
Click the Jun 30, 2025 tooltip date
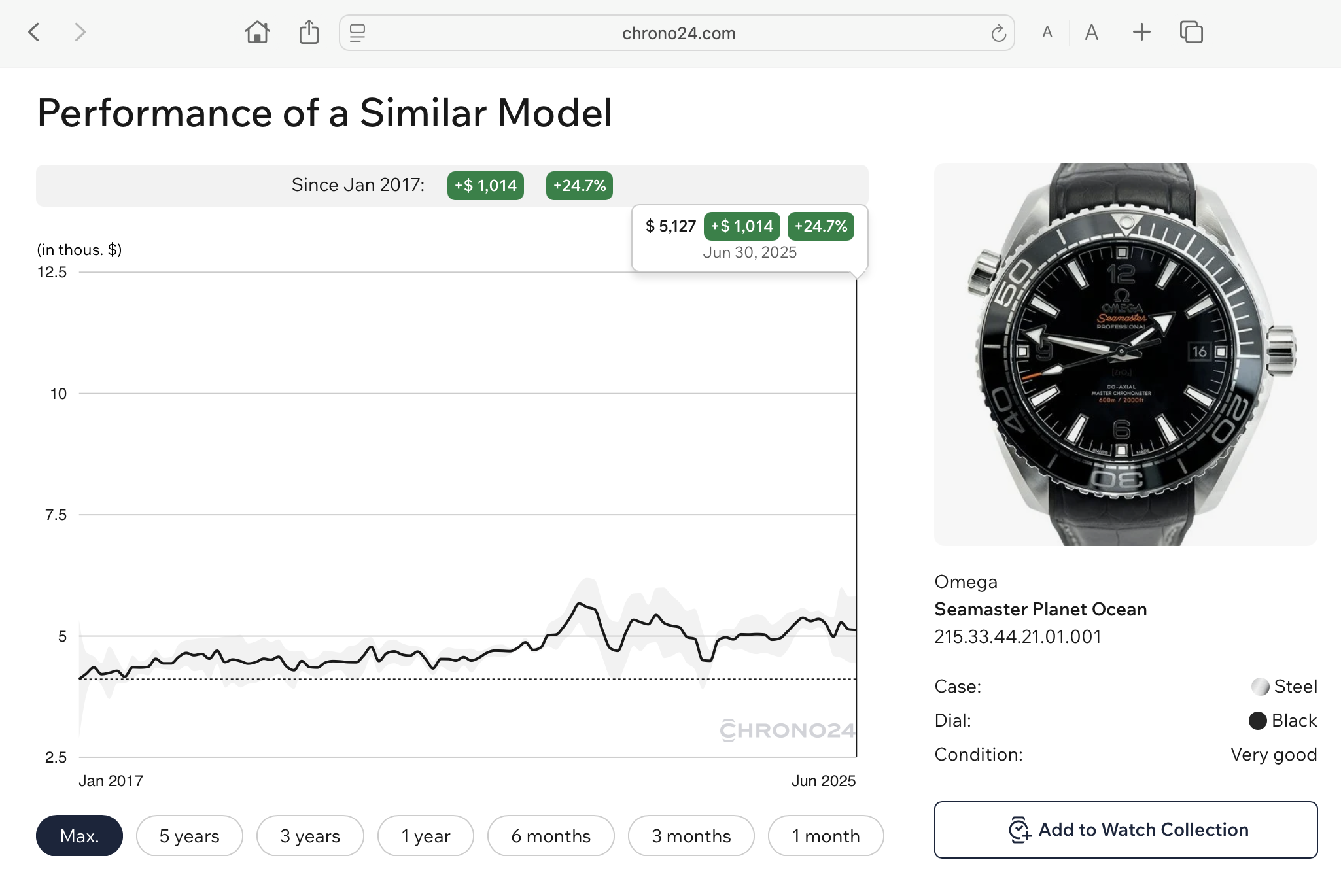[750, 252]
